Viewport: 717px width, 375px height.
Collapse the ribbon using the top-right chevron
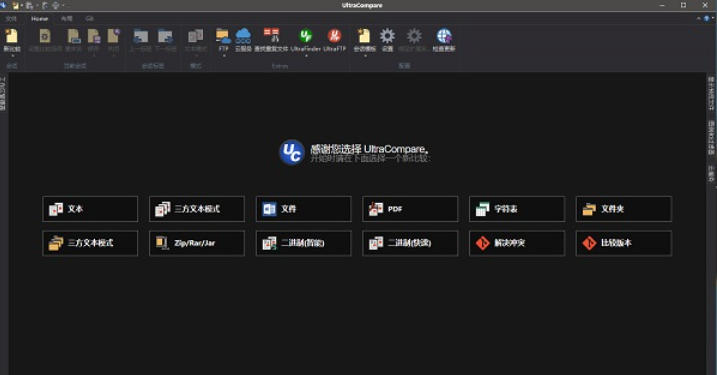(x=698, y=18)
